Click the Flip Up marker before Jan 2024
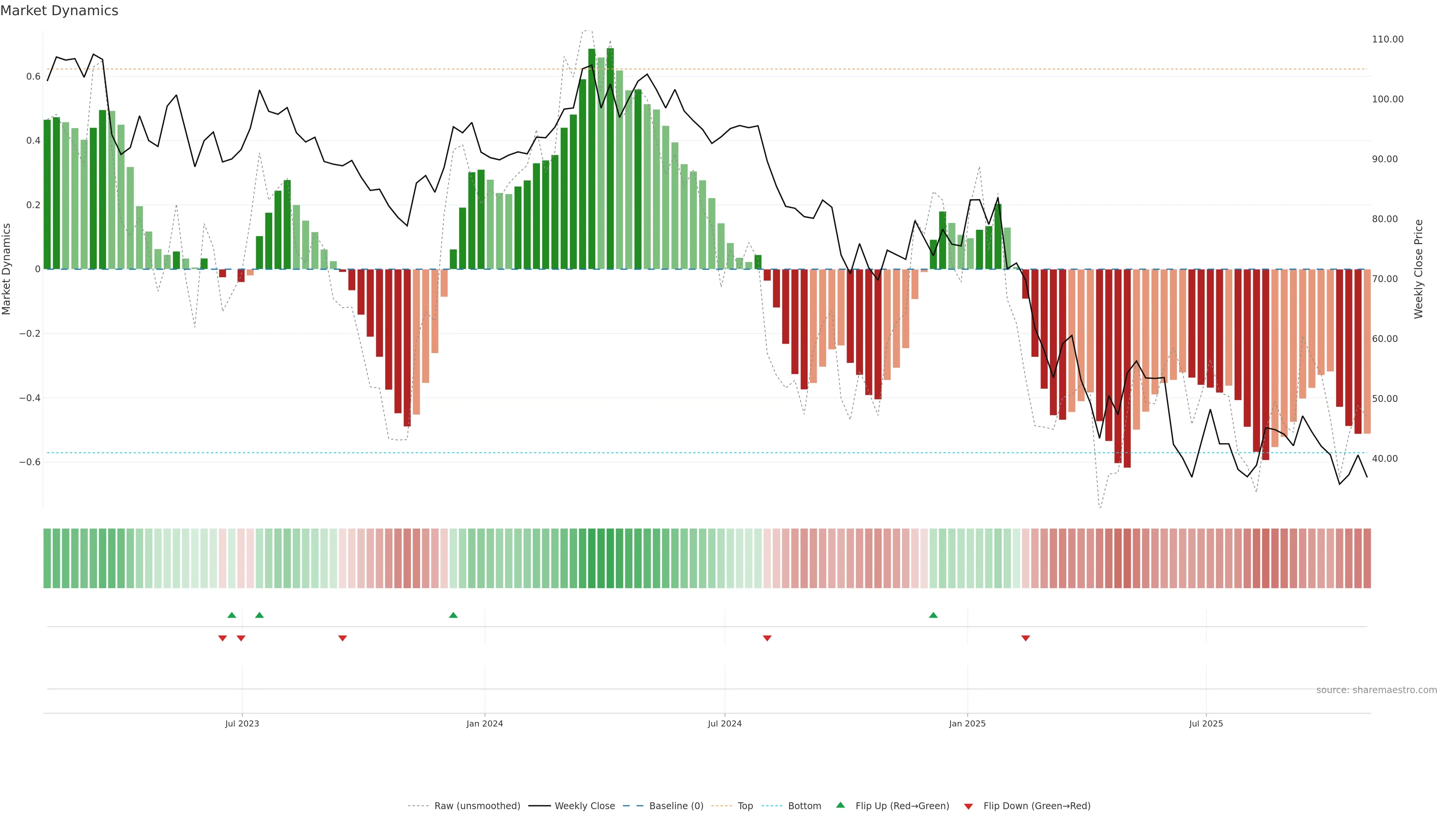Screen dimensions: 1456x819 [453, 615]
